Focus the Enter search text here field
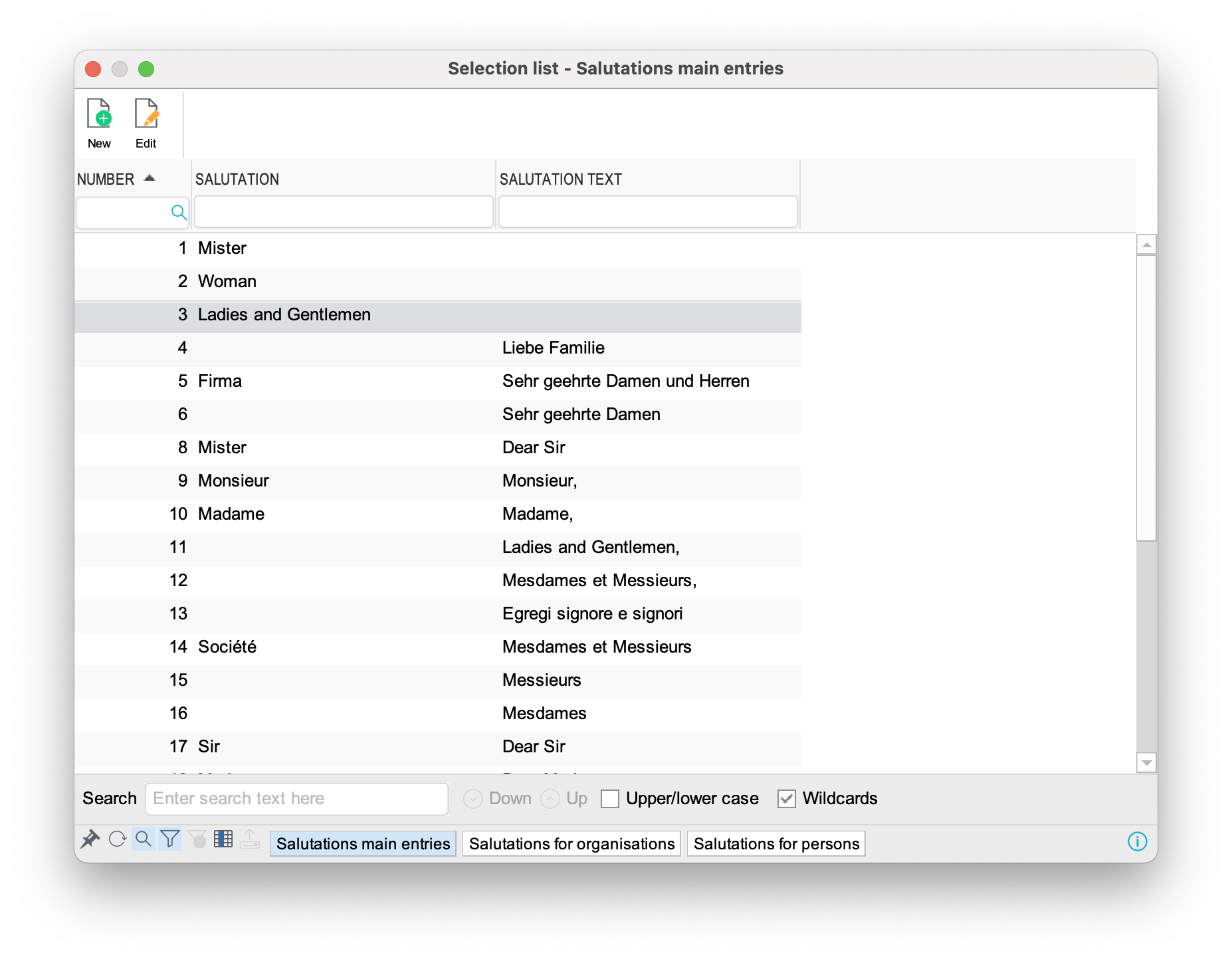Image resolution: width=1232 pixels, height=961 pixels. 296,799
